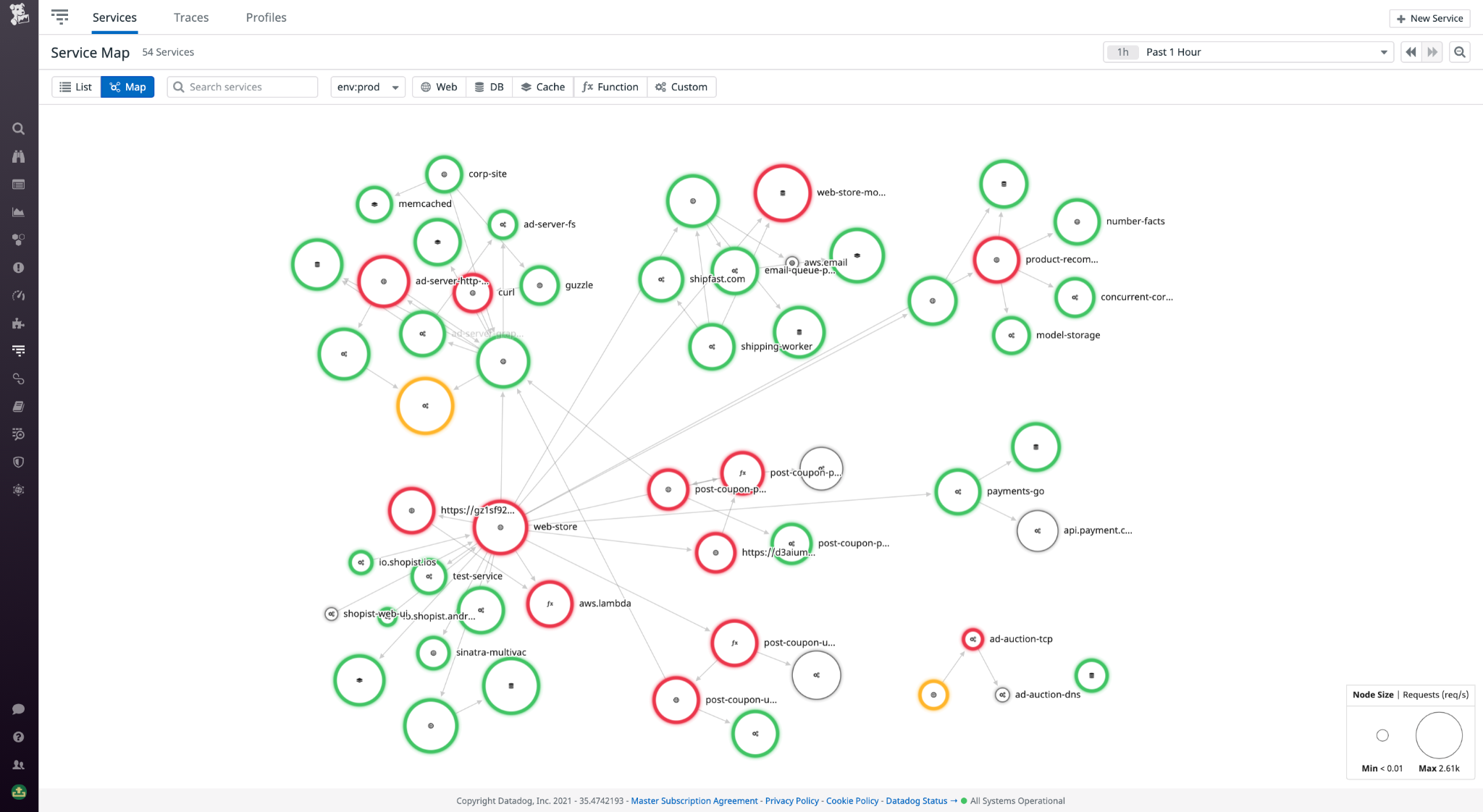Click the Search services input field
The width and height of the screenshot is (1483, 812).
pyautogui.click(x=242, y=86)
